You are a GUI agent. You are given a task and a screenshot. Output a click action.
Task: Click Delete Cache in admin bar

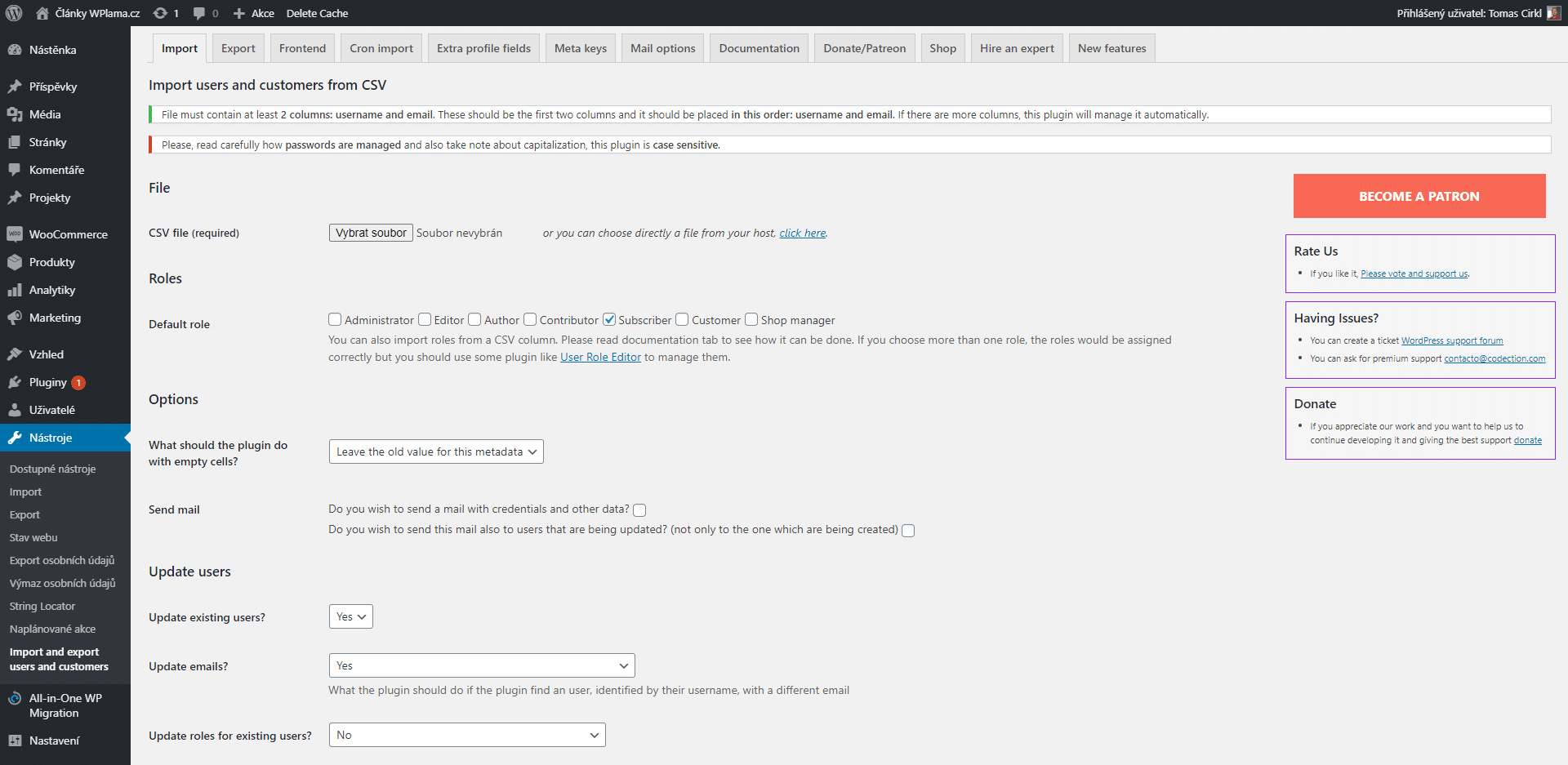point(317,13)
